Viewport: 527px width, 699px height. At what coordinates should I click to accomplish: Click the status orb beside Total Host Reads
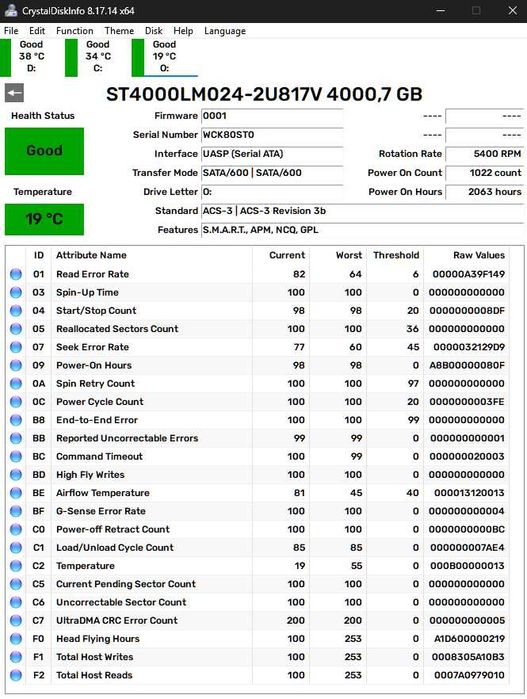tap(16, 675)
